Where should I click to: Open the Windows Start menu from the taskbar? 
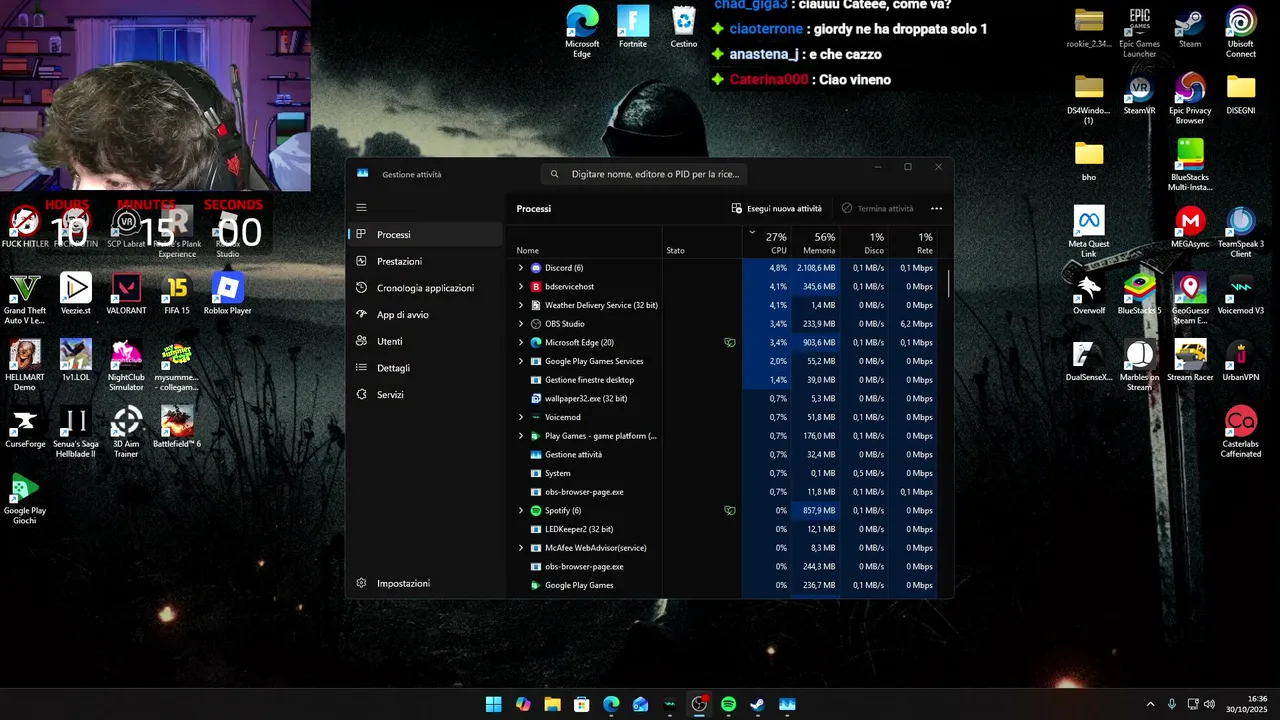[x=494, y=704]
